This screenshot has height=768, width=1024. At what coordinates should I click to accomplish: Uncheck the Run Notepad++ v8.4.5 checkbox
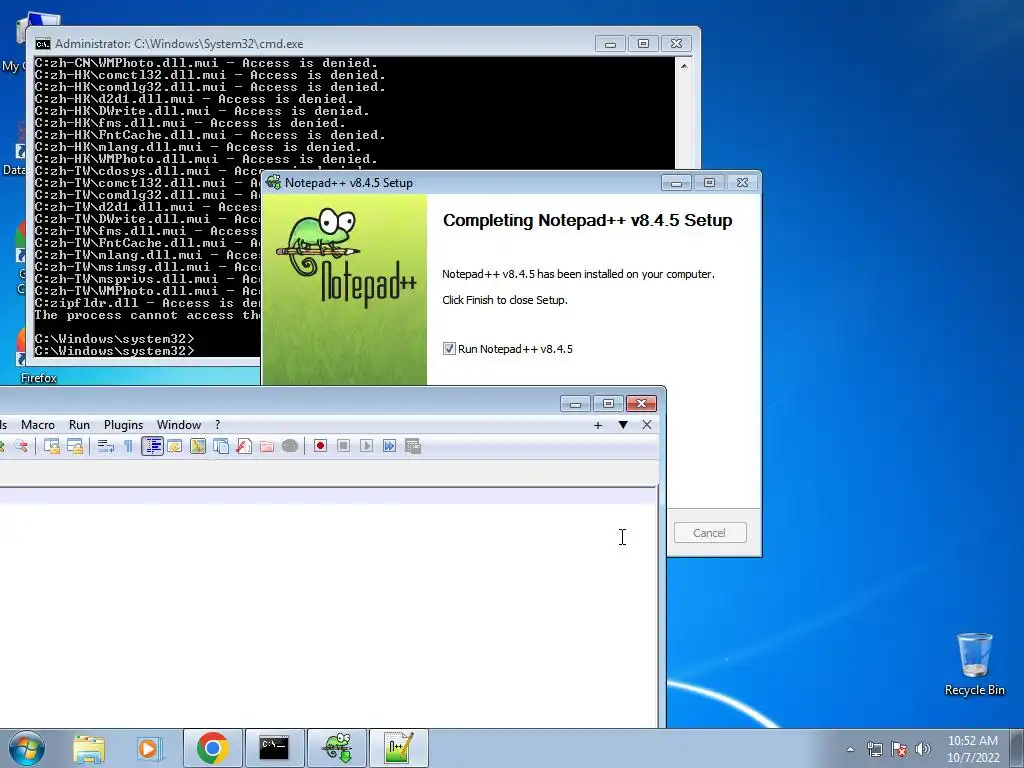point(449,349)
